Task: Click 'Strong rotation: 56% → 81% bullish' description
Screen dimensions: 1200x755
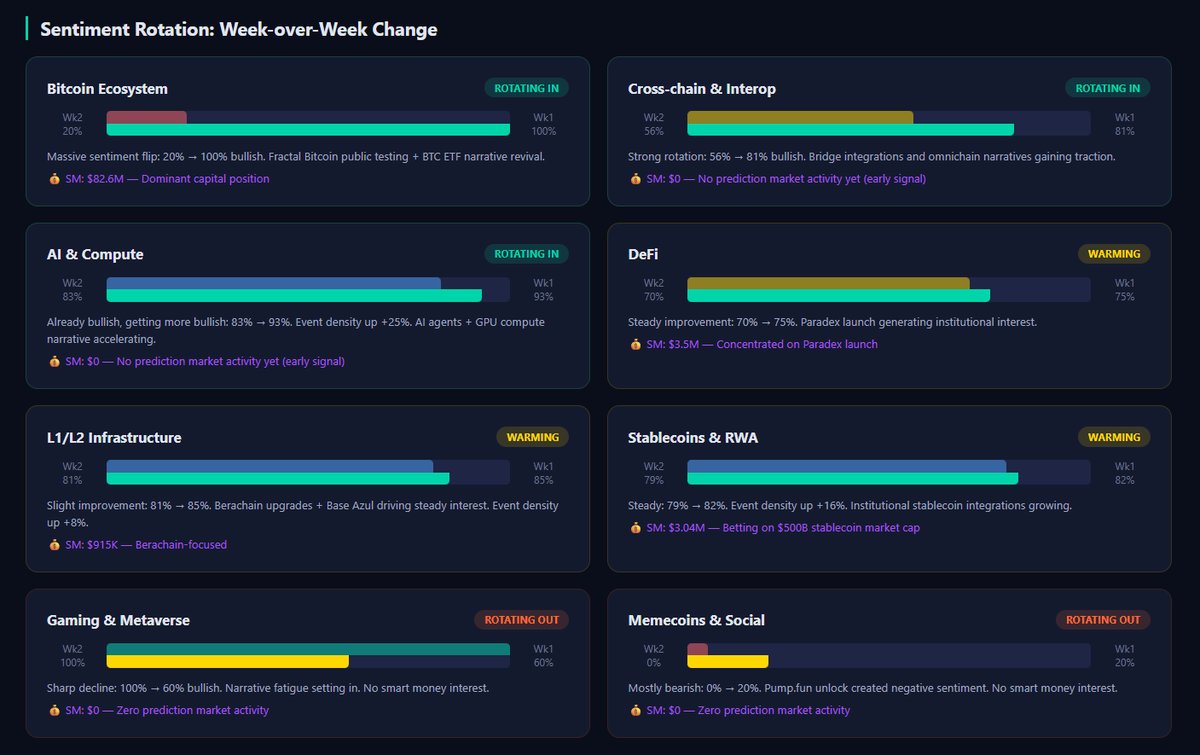Action: pyautogui.click(x=872, y=157)
